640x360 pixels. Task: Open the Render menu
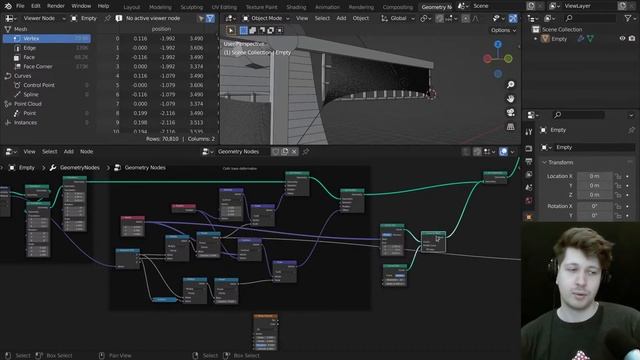point(56,6)
